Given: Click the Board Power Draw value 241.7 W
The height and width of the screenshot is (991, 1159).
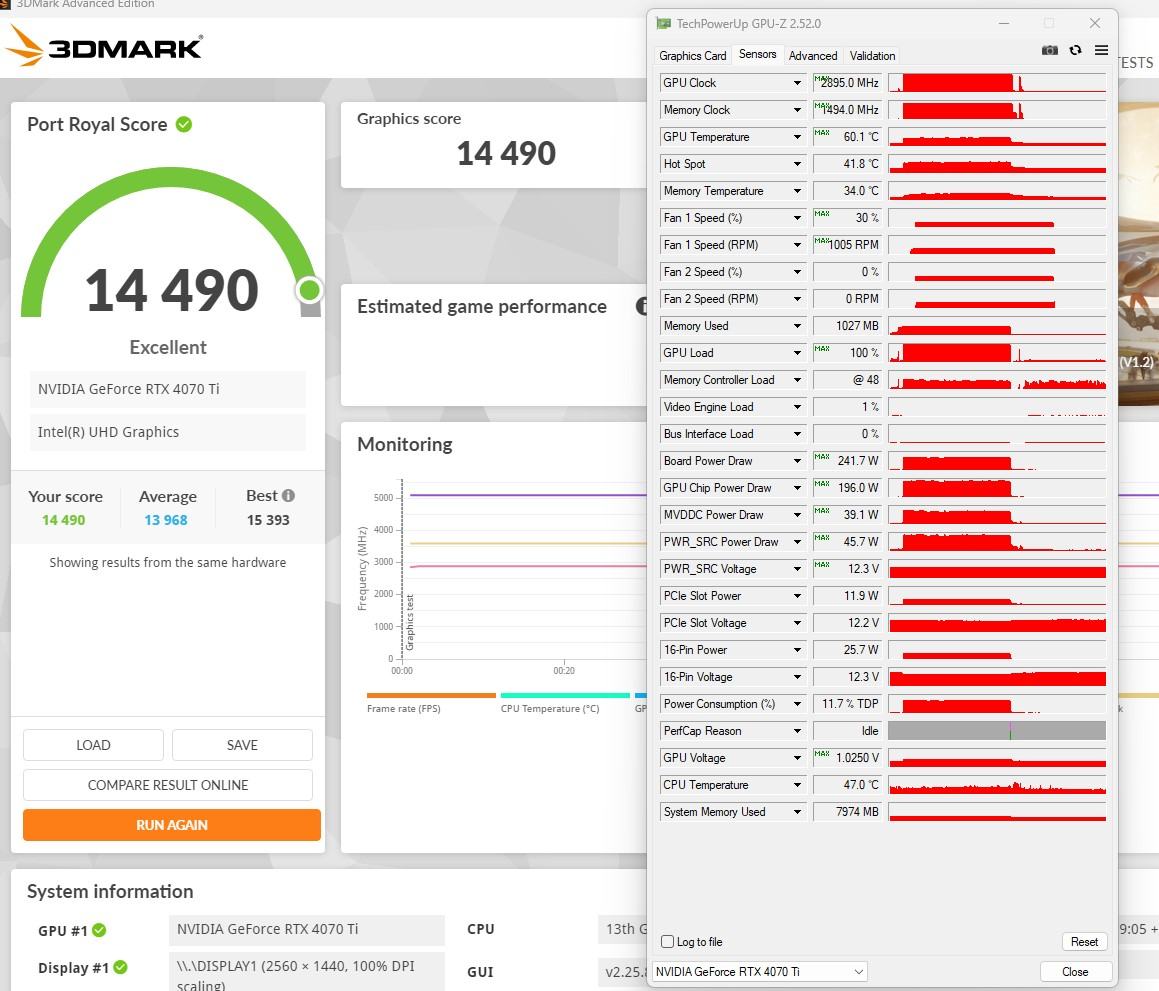Looking at the screenshot, I should coord(847,461).
